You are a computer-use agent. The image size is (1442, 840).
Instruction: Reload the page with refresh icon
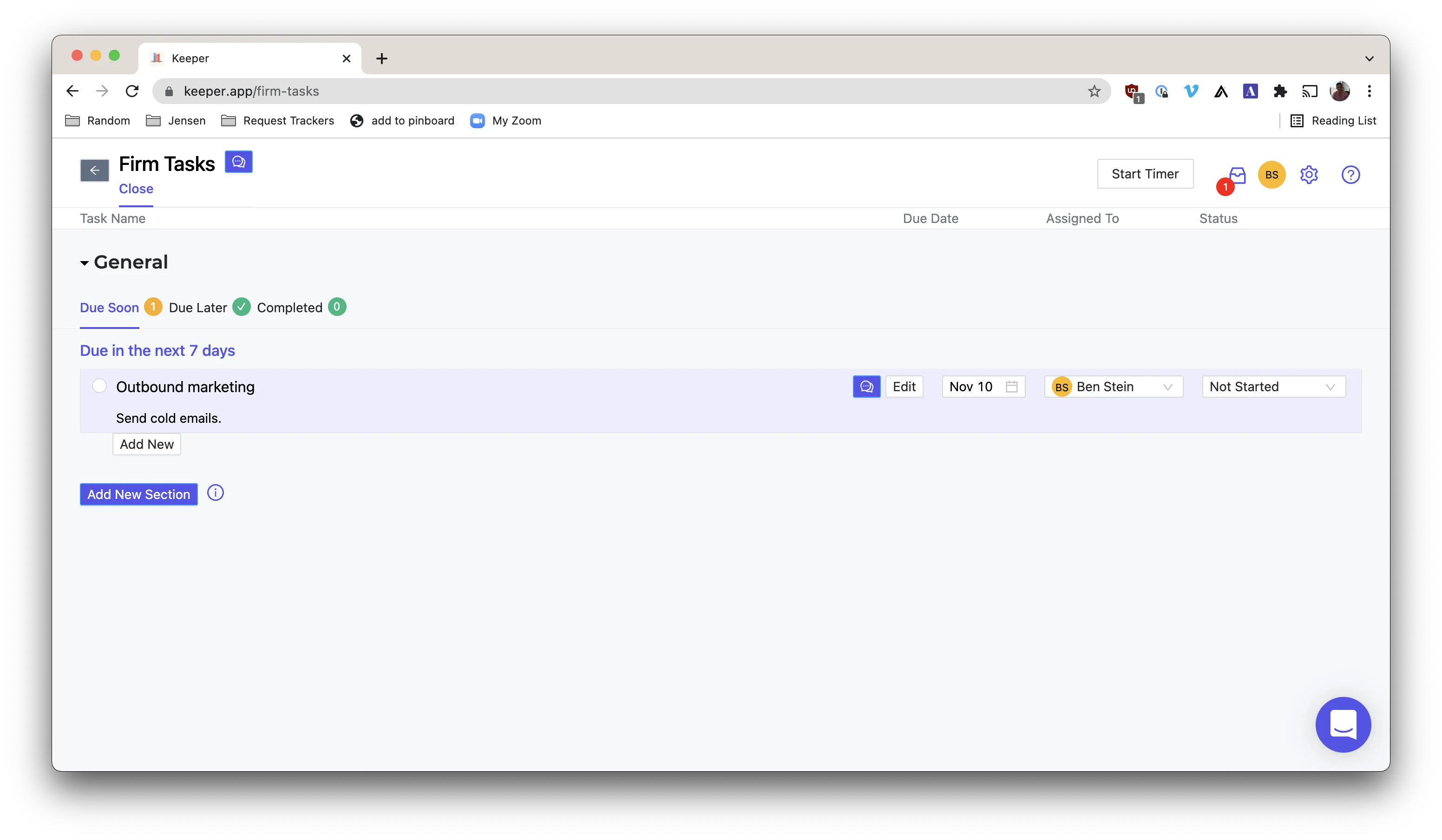pyautogui.click(x=132, y=91)
